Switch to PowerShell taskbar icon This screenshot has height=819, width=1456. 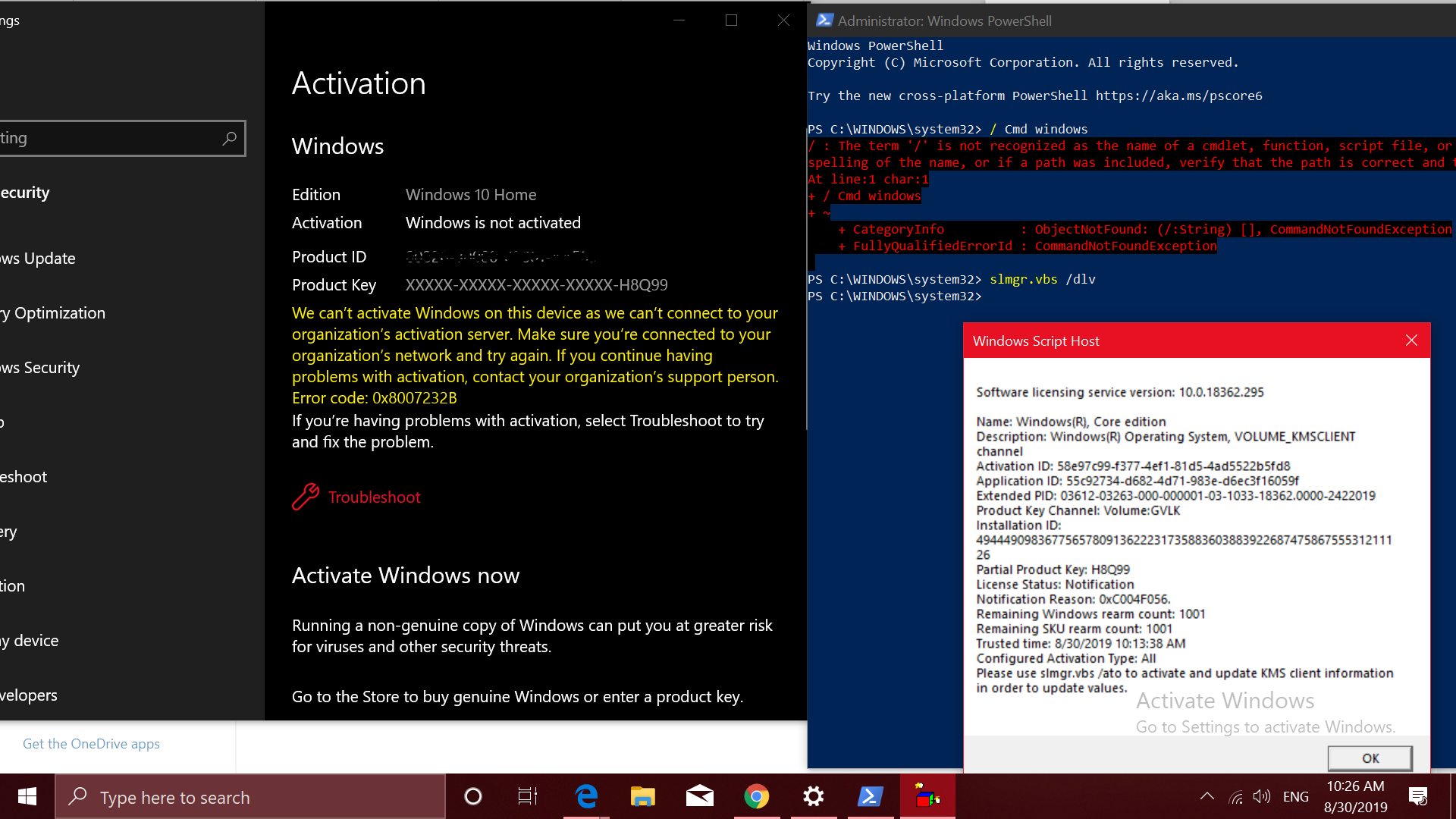(870, 796)
